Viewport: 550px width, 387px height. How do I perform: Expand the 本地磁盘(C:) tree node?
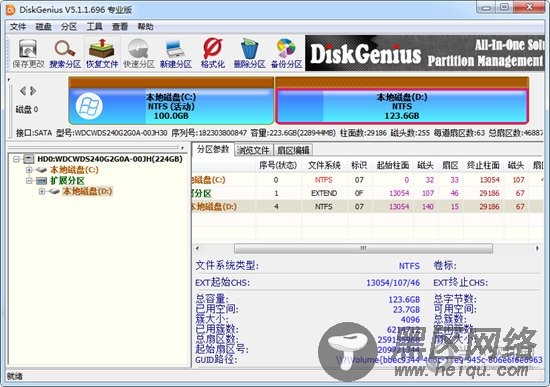click(x=29, y=170)
